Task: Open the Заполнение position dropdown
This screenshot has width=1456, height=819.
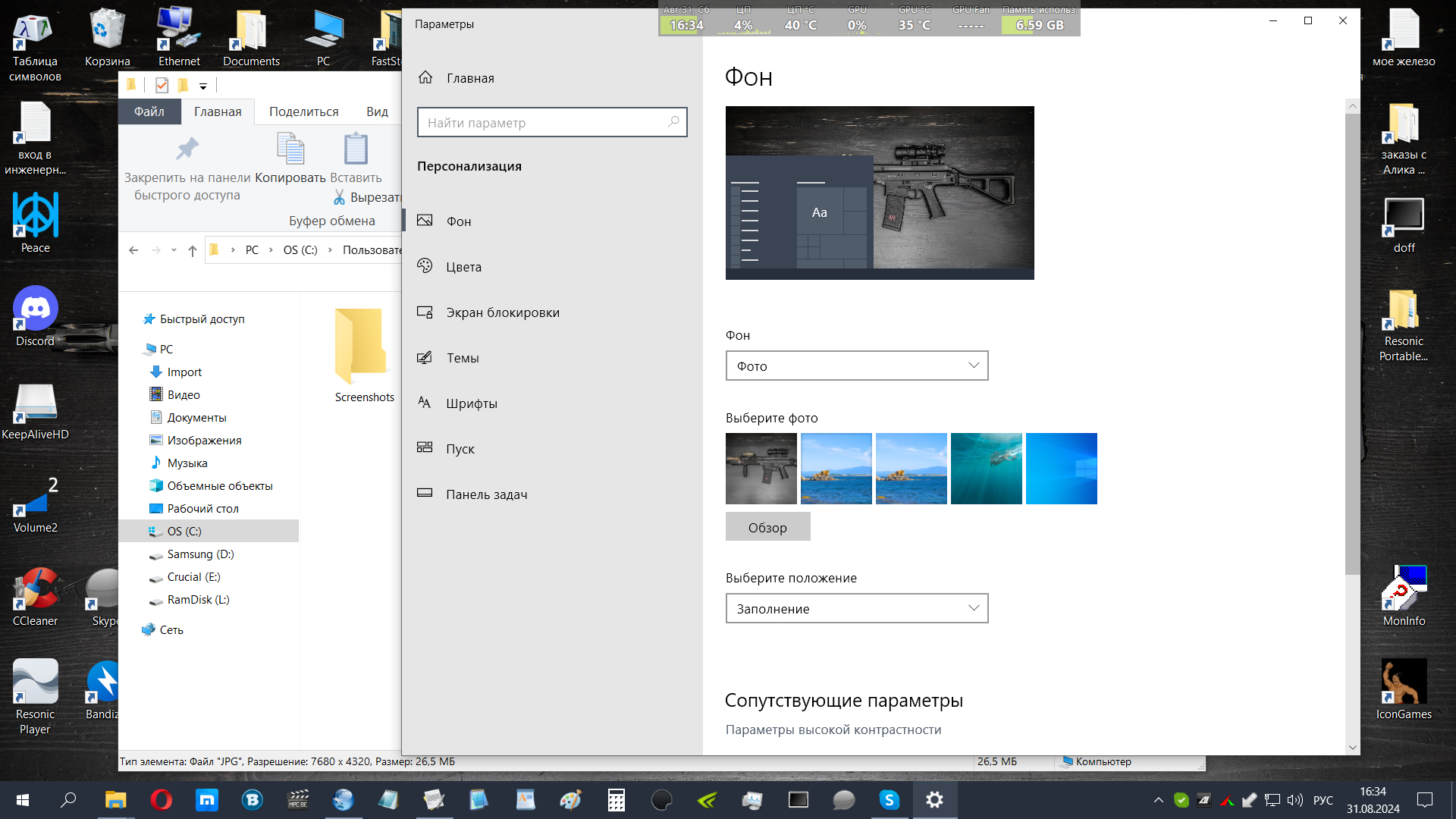Action: click(x=856, y=609)
